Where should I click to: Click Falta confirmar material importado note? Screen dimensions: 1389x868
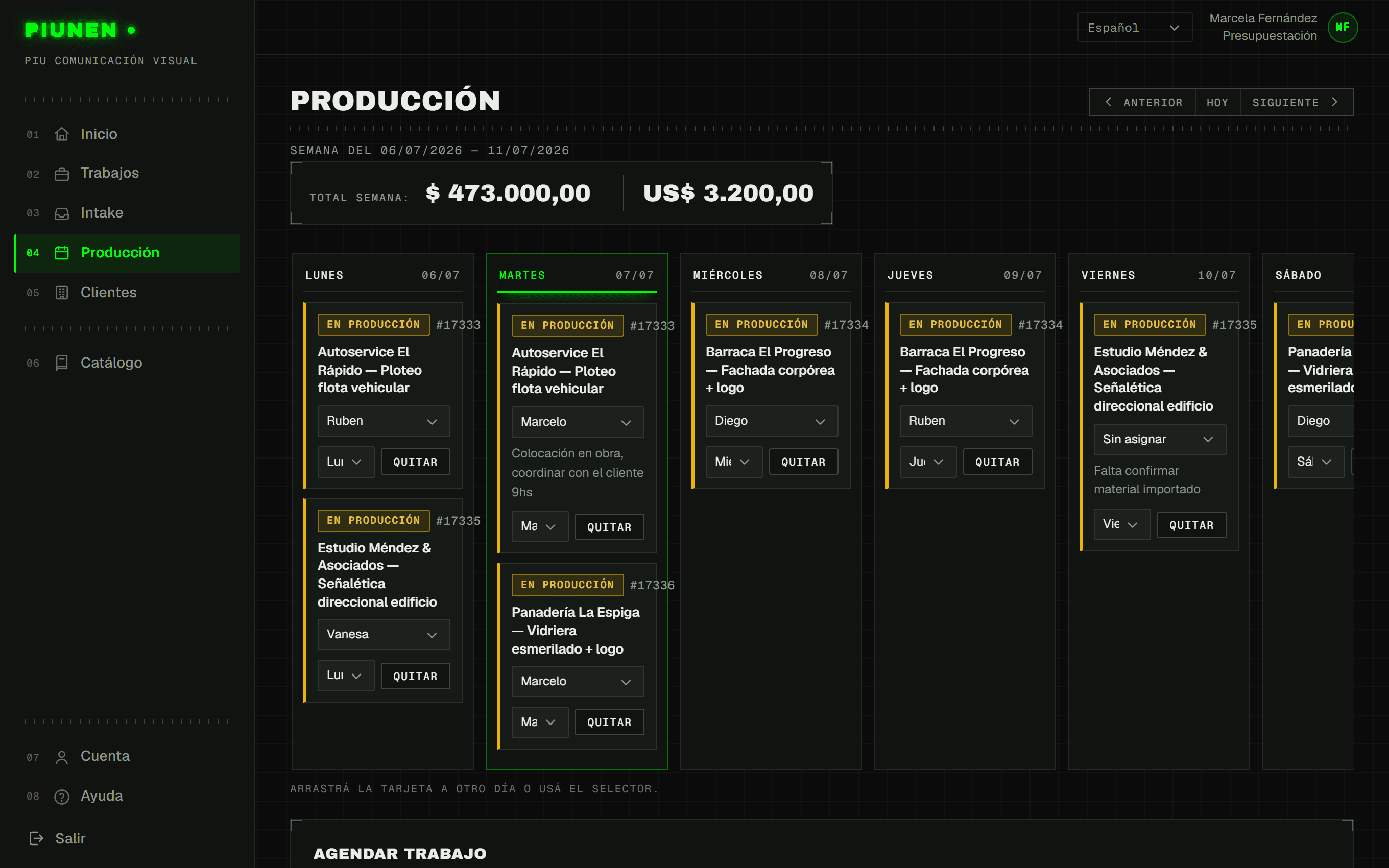(1147, 480)
